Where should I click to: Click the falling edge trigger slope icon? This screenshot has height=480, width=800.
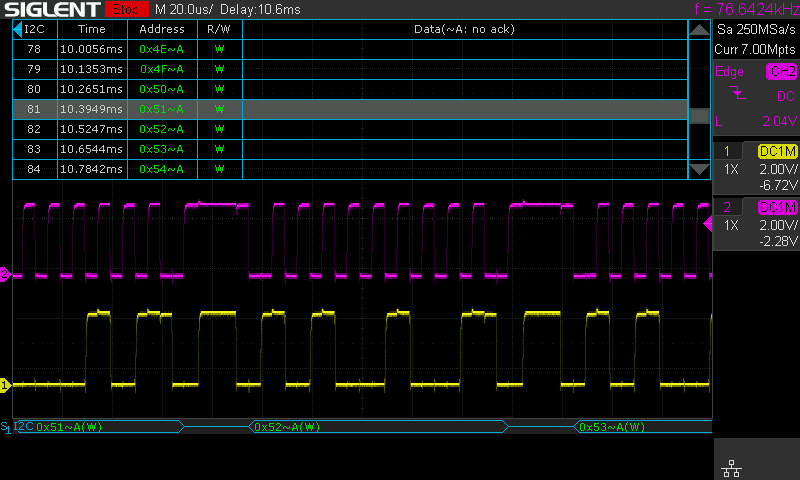(x=737, y=96)
